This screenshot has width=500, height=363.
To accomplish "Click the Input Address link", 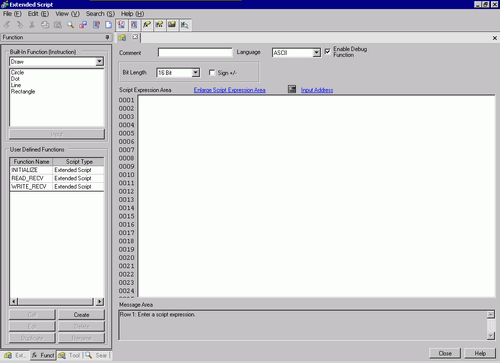I will [317, 90].
